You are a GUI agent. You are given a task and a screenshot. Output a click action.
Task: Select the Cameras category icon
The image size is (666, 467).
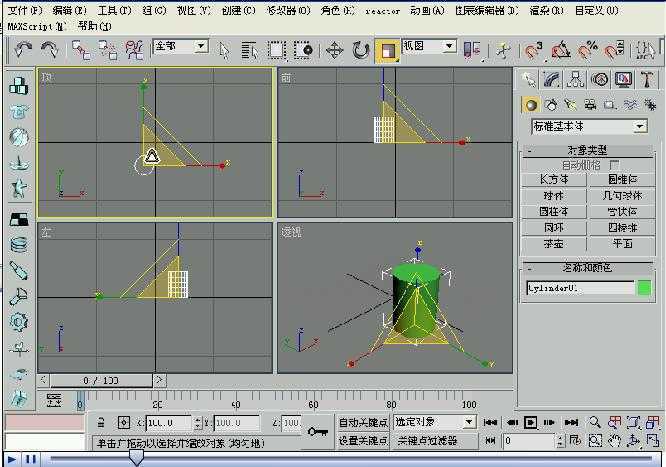click(590, 105)
